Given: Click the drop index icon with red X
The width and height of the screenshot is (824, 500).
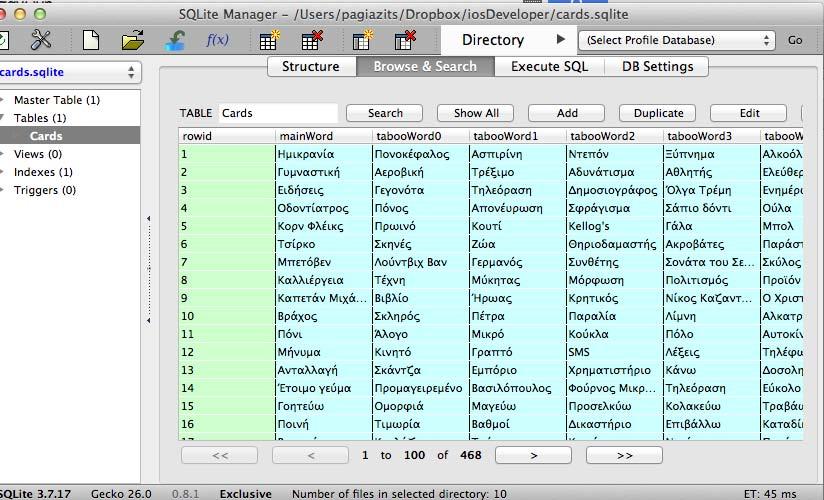Looking at the screenshot, I should point(405,40).
